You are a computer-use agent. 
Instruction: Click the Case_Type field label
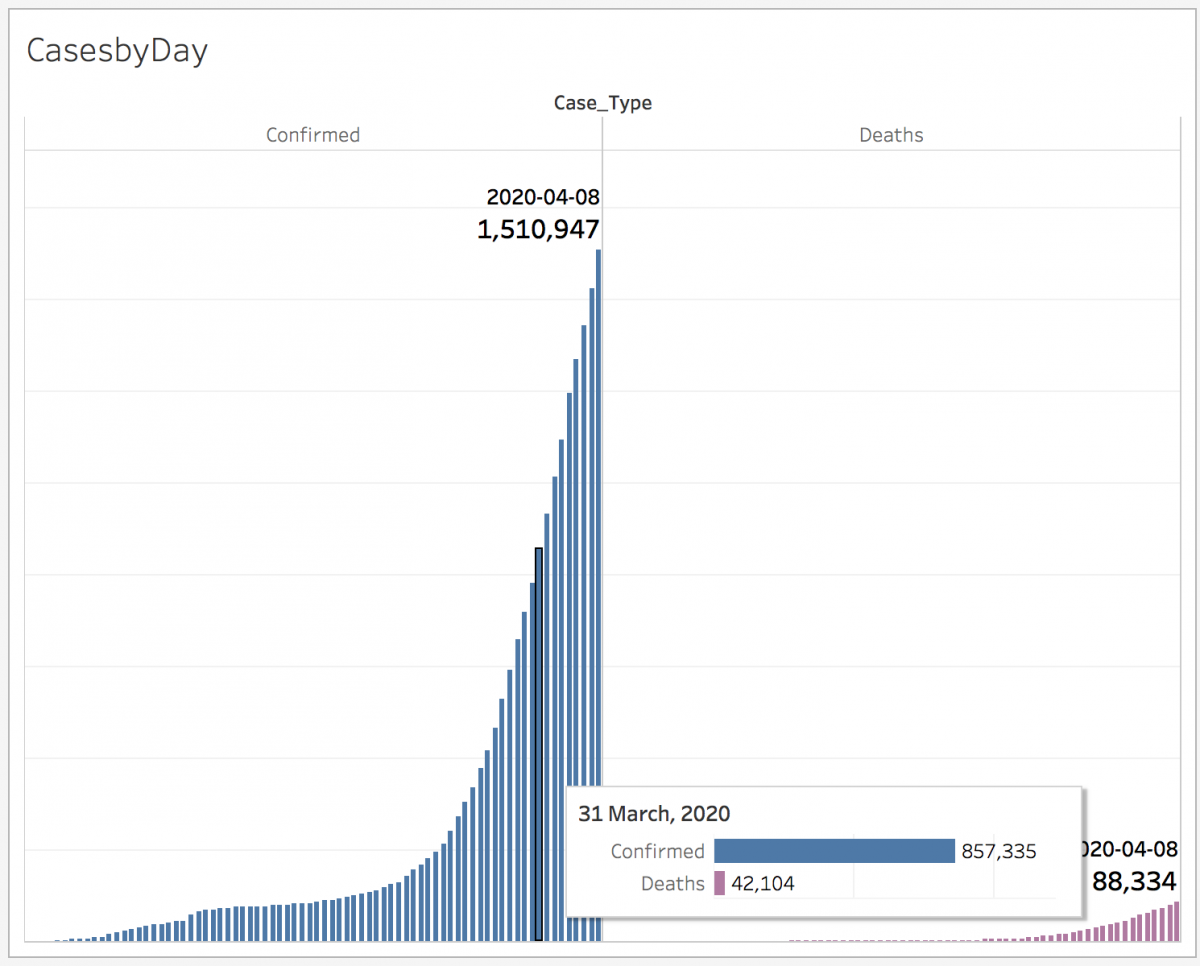(604, 103)
